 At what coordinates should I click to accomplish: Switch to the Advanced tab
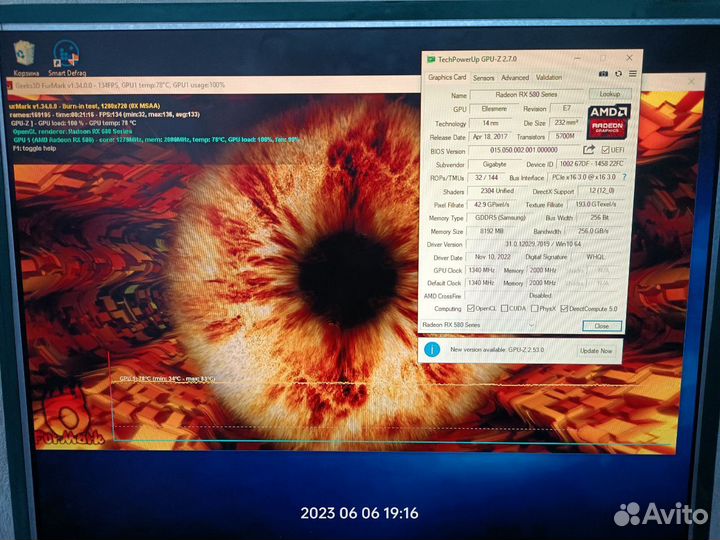point(515,77)
